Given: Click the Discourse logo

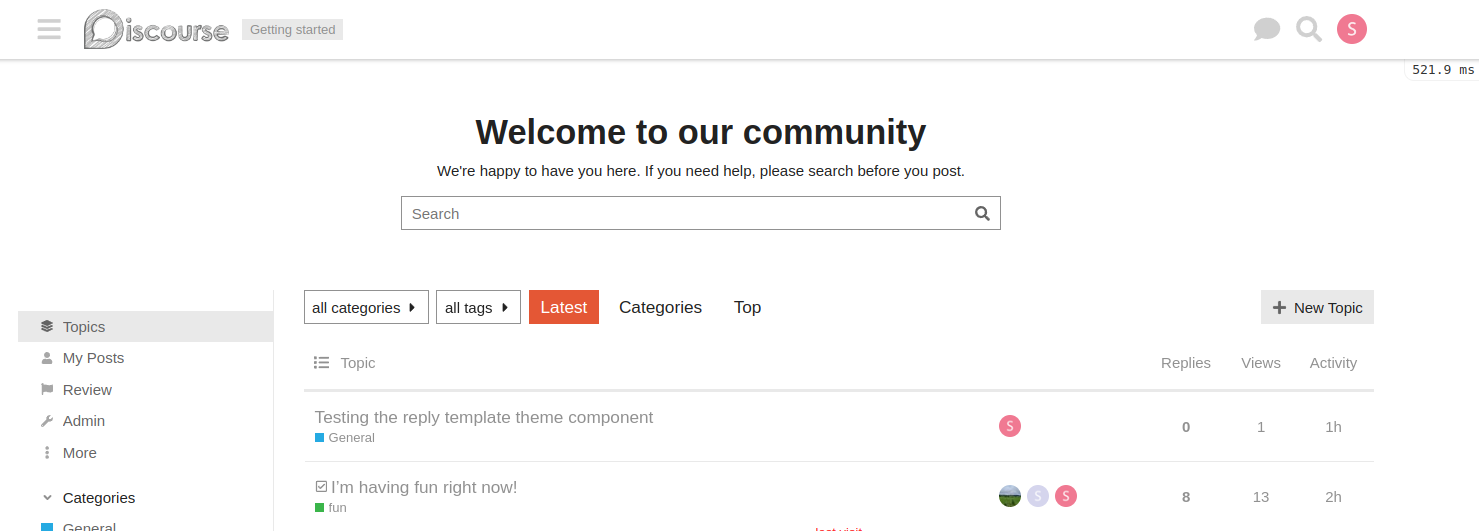Looking at the screenshot, I should (156, 29).
